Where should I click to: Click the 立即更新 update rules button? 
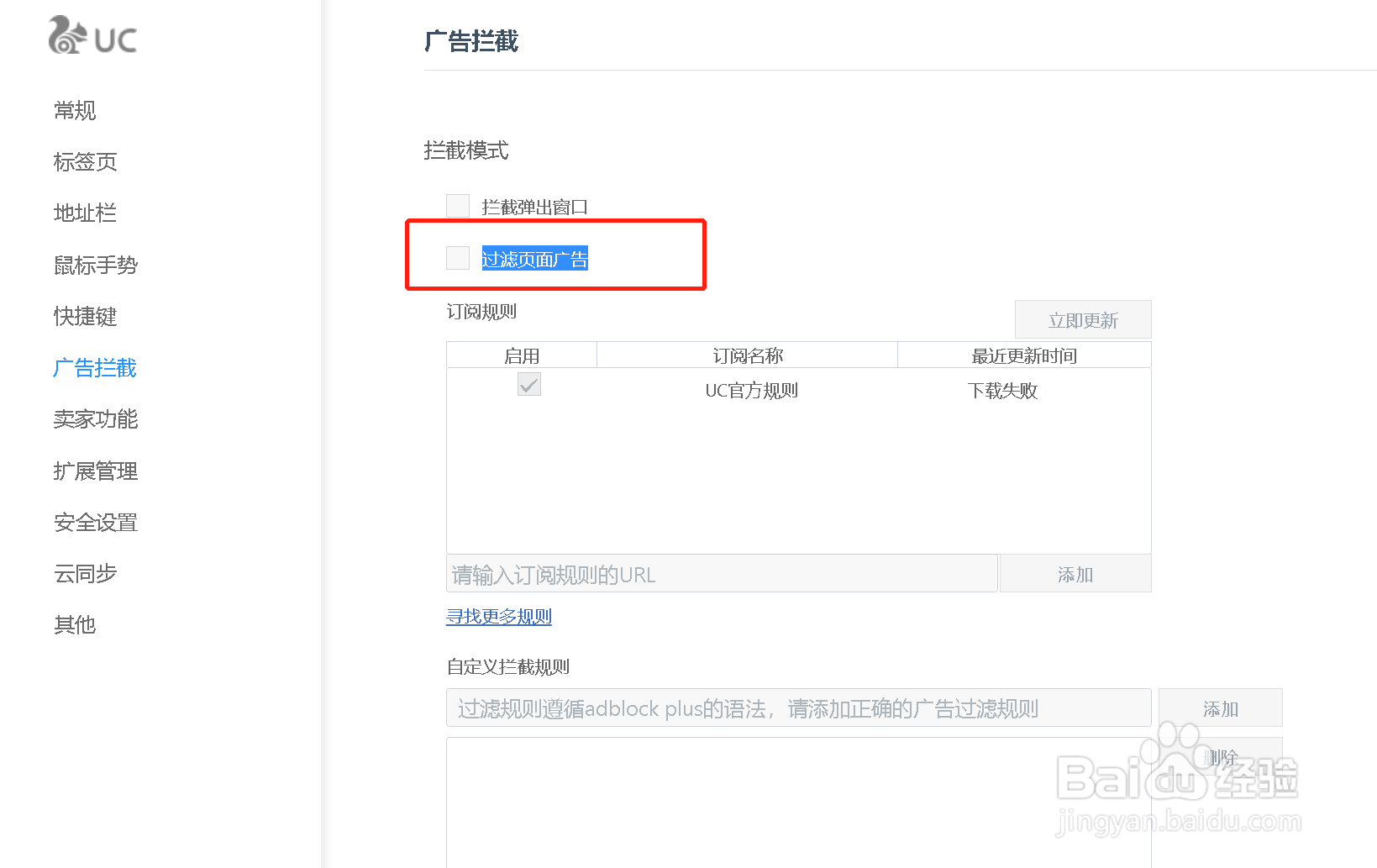pyautogui.click(x=1082, y=319)
